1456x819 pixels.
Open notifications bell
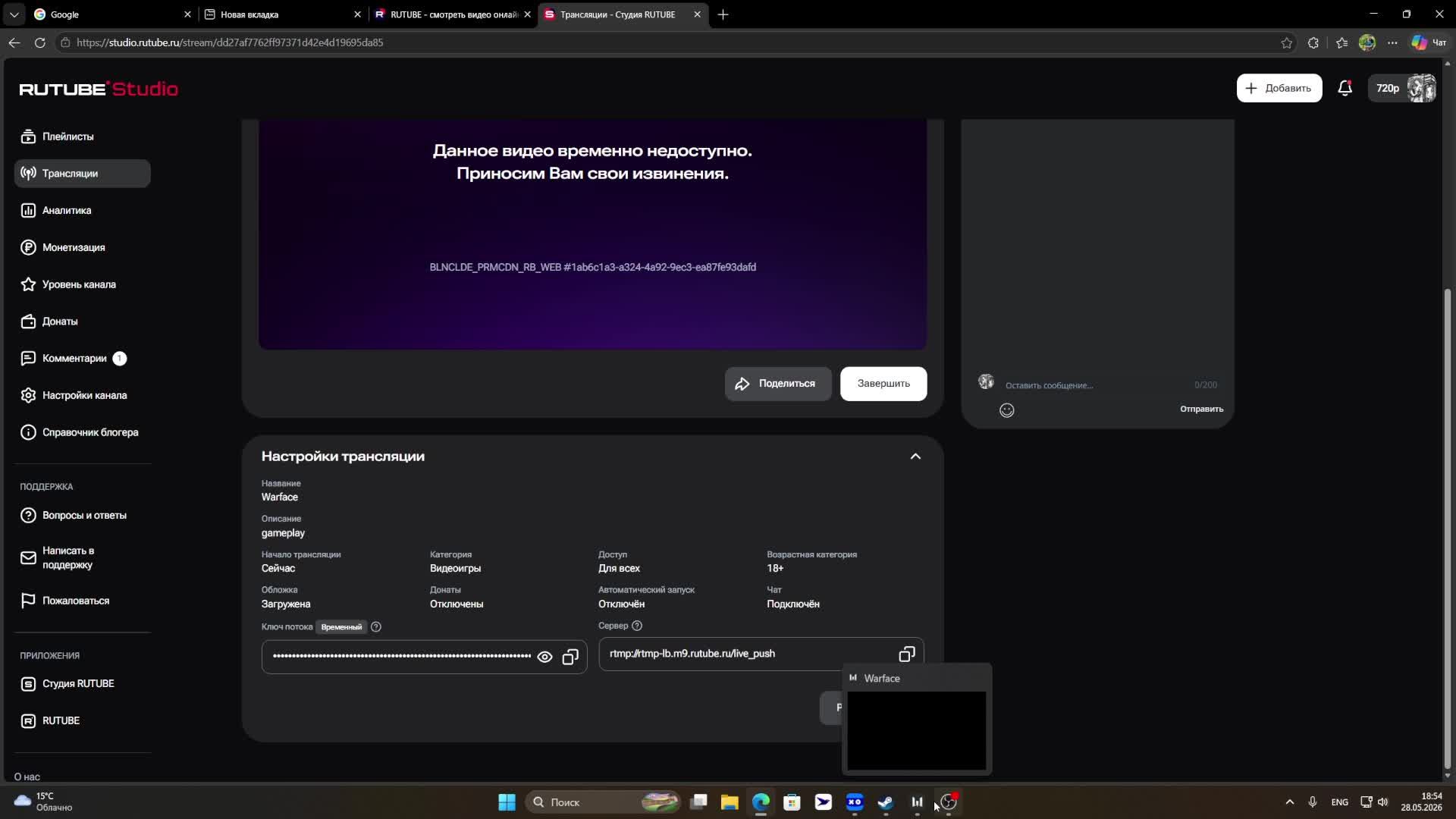[x=1345, y=88]
